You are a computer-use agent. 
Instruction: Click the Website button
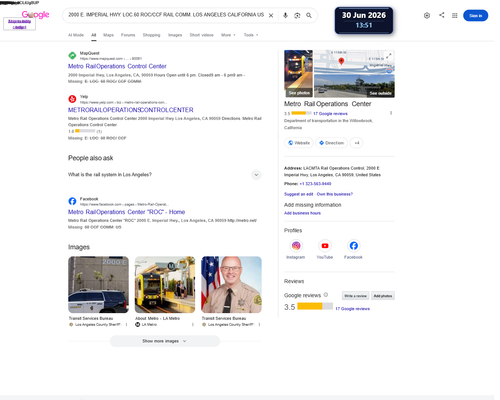point(299,143)
